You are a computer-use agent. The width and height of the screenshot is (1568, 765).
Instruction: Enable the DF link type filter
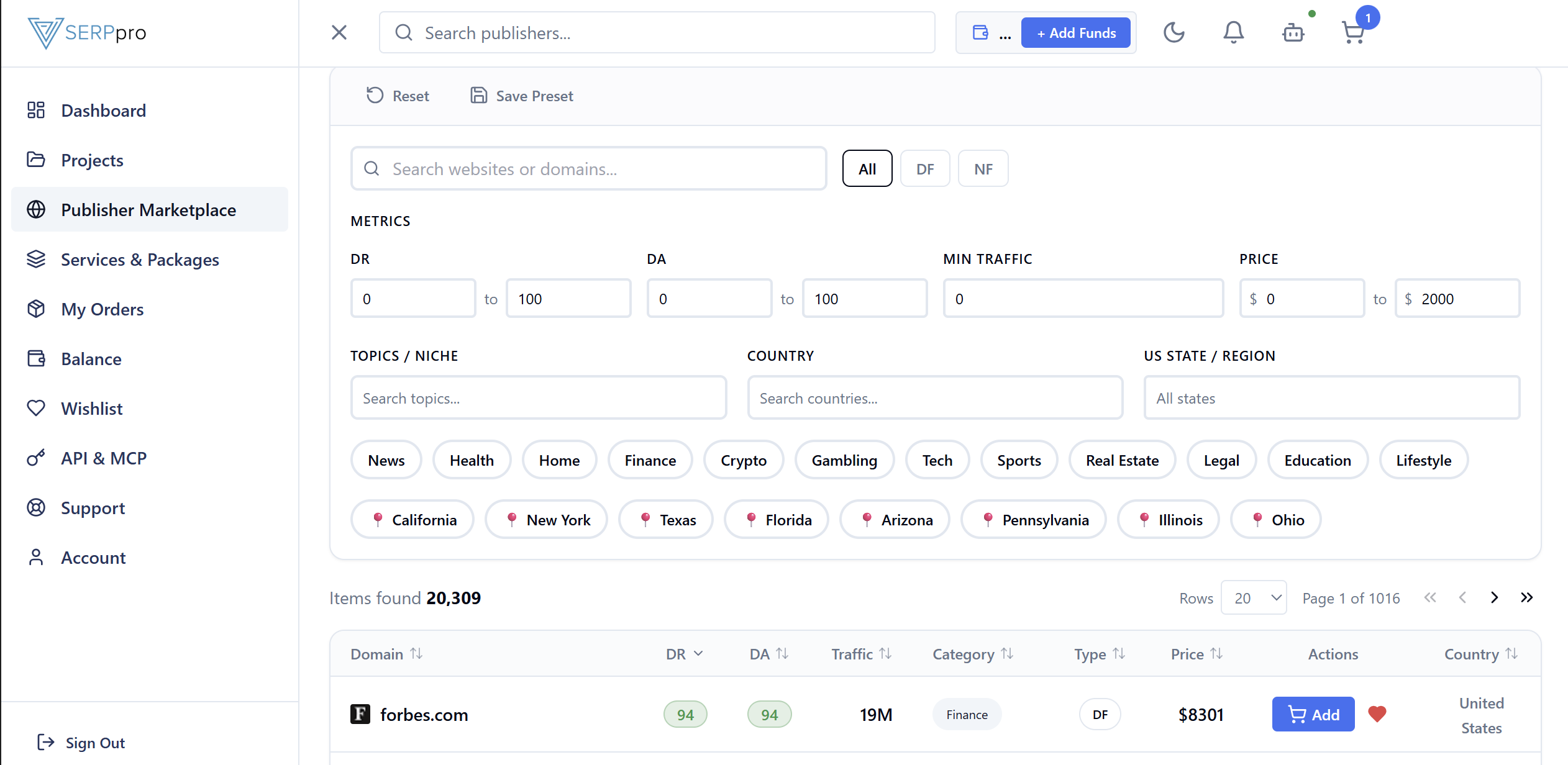[x=925, y=168]
